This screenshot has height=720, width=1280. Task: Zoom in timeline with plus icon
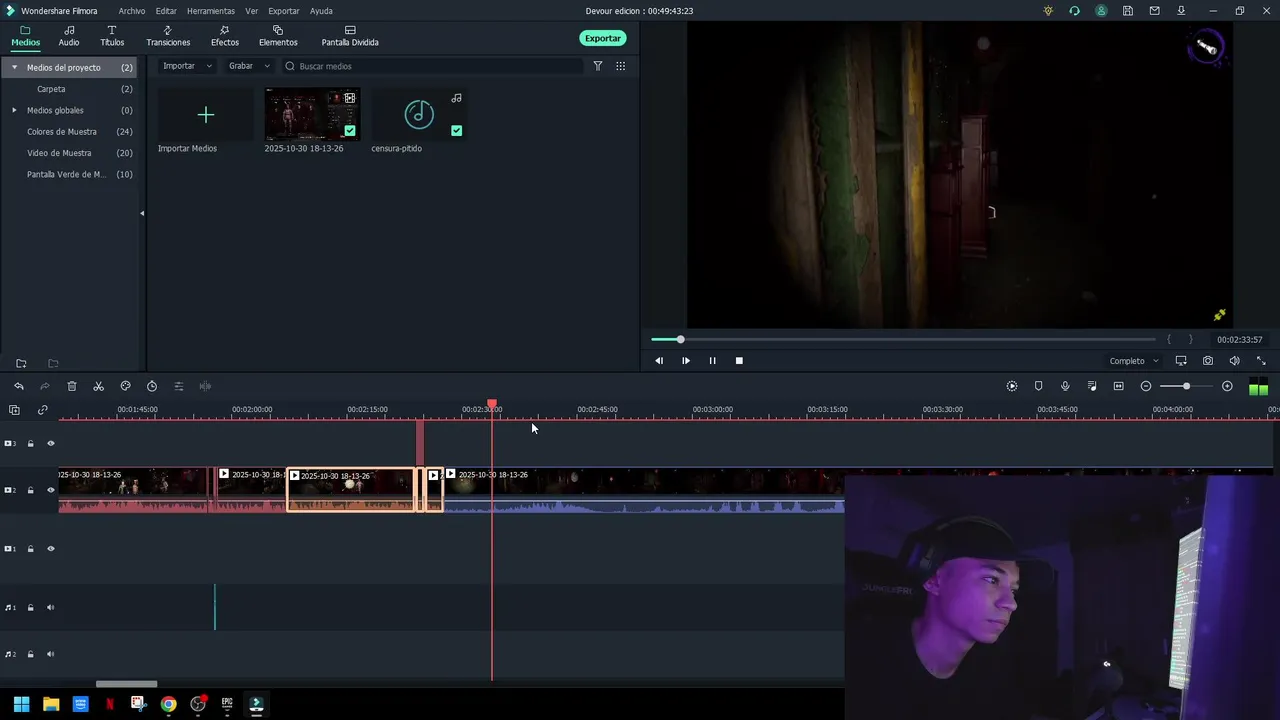1227,386
